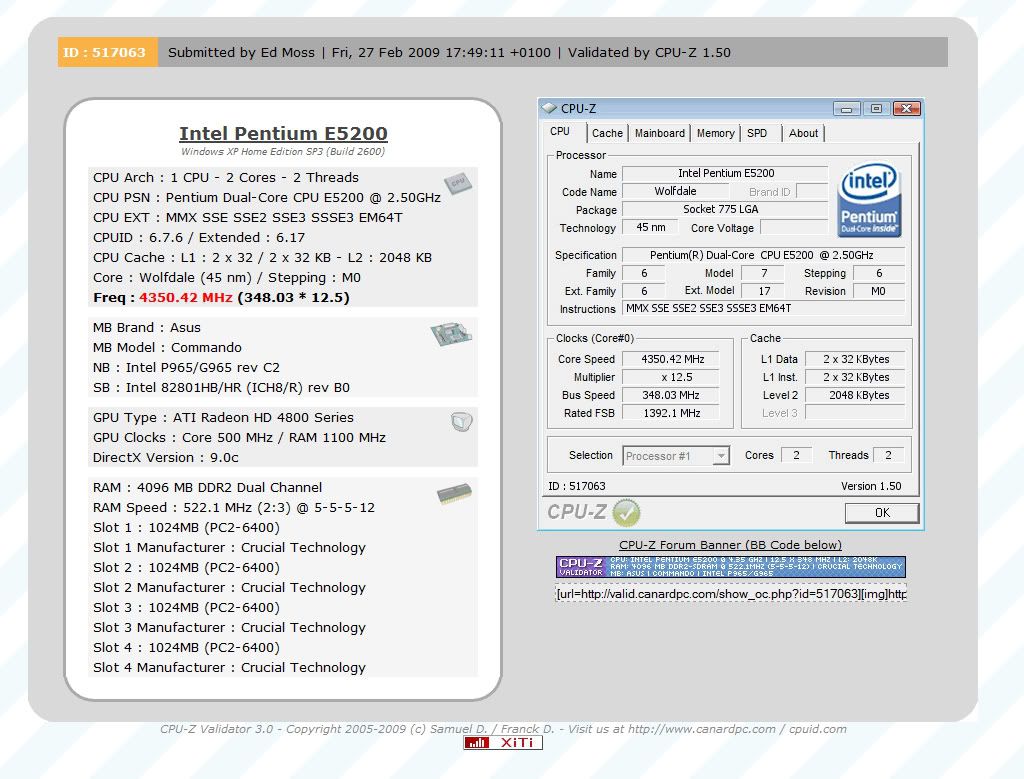Click the BB code URL field
The height and width of the screenshot is (779, 1024).
pos(731,594)
